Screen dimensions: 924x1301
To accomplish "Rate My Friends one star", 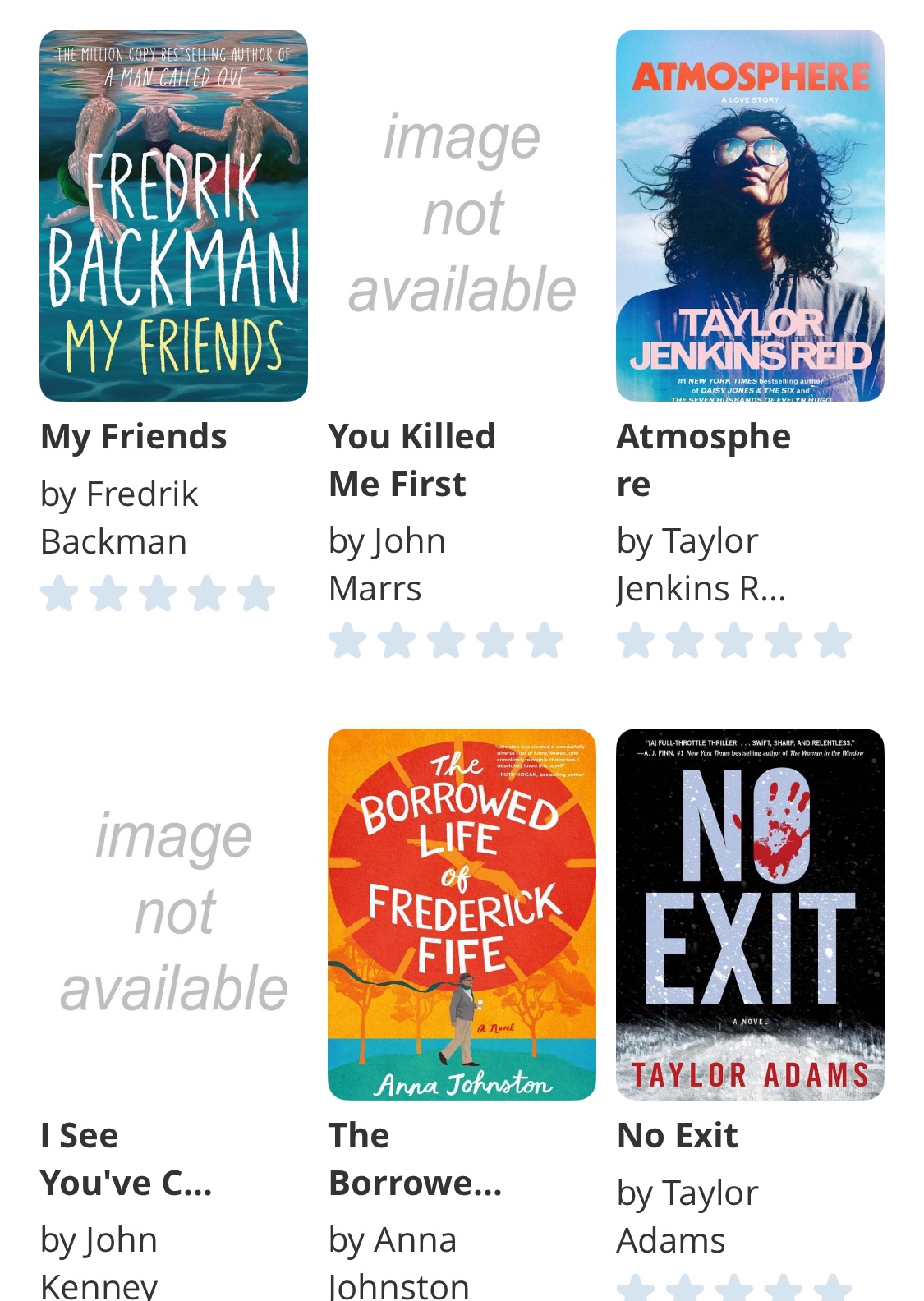I will 59,593.
